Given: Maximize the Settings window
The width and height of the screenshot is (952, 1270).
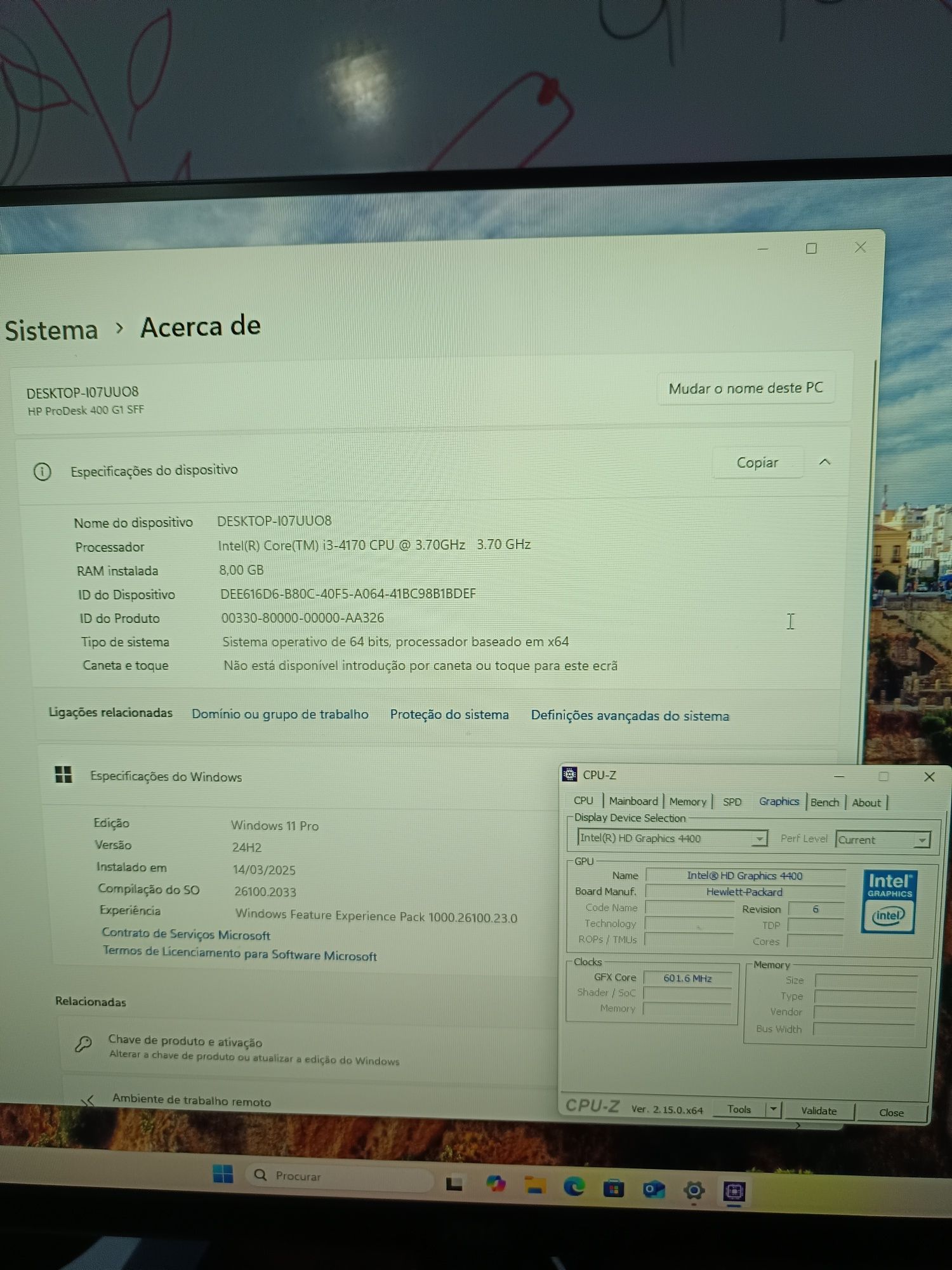Looking at the screenshot, I should [811, 248].
